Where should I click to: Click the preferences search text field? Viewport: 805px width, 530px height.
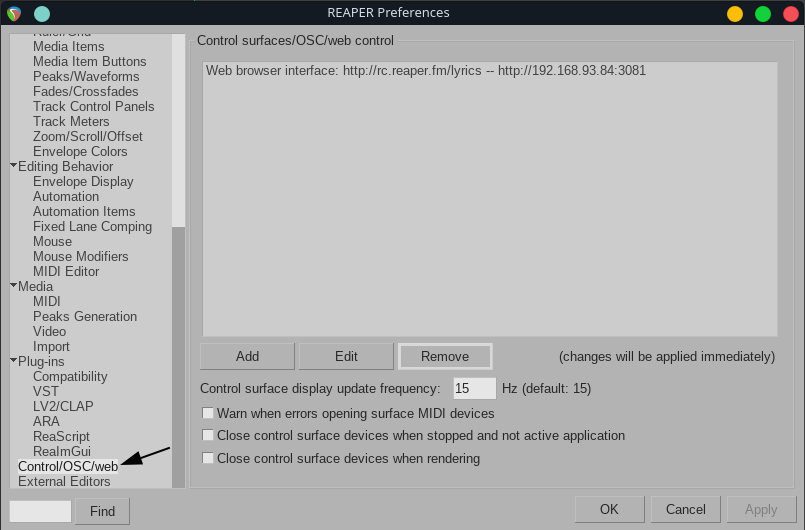pyautogui.click(x=40, y=511)
